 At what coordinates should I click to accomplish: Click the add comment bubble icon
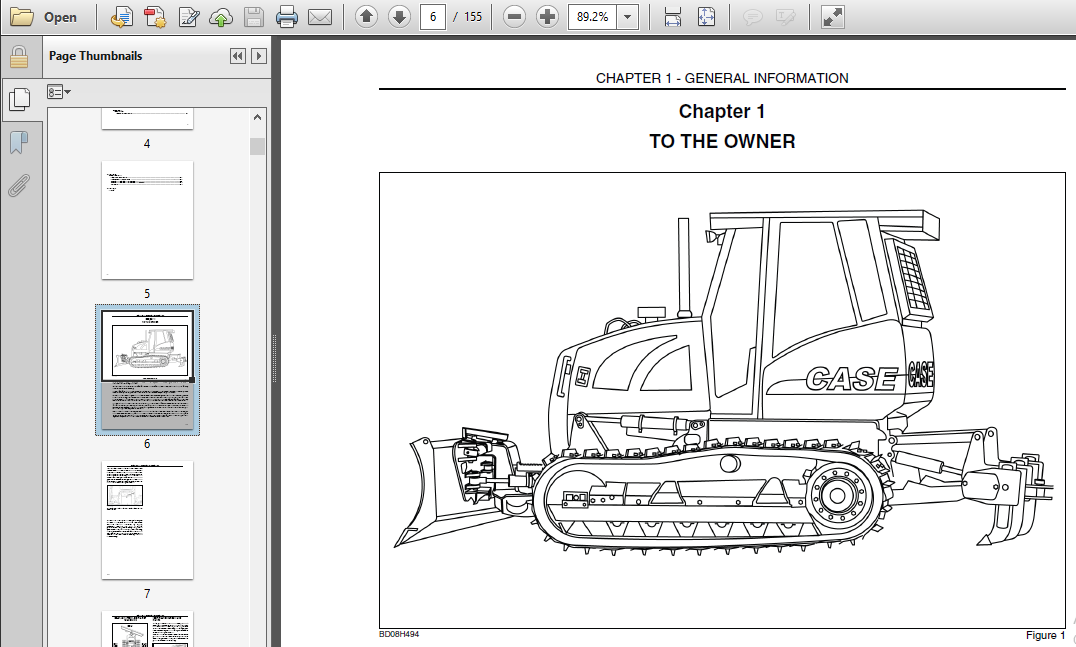click(x=753, y=17)
